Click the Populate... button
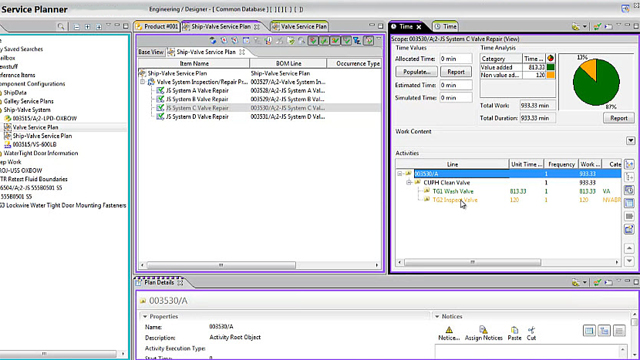The width and height of the screenshot is (640, 360). pos(416,72)
